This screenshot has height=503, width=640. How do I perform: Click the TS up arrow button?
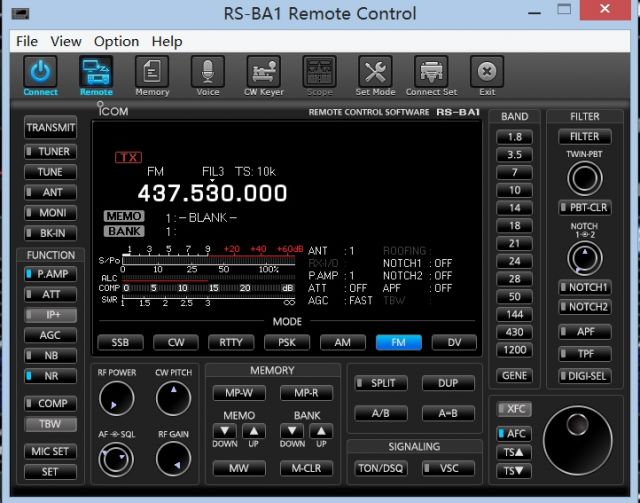pyautogui.click(x=514, y=452)
